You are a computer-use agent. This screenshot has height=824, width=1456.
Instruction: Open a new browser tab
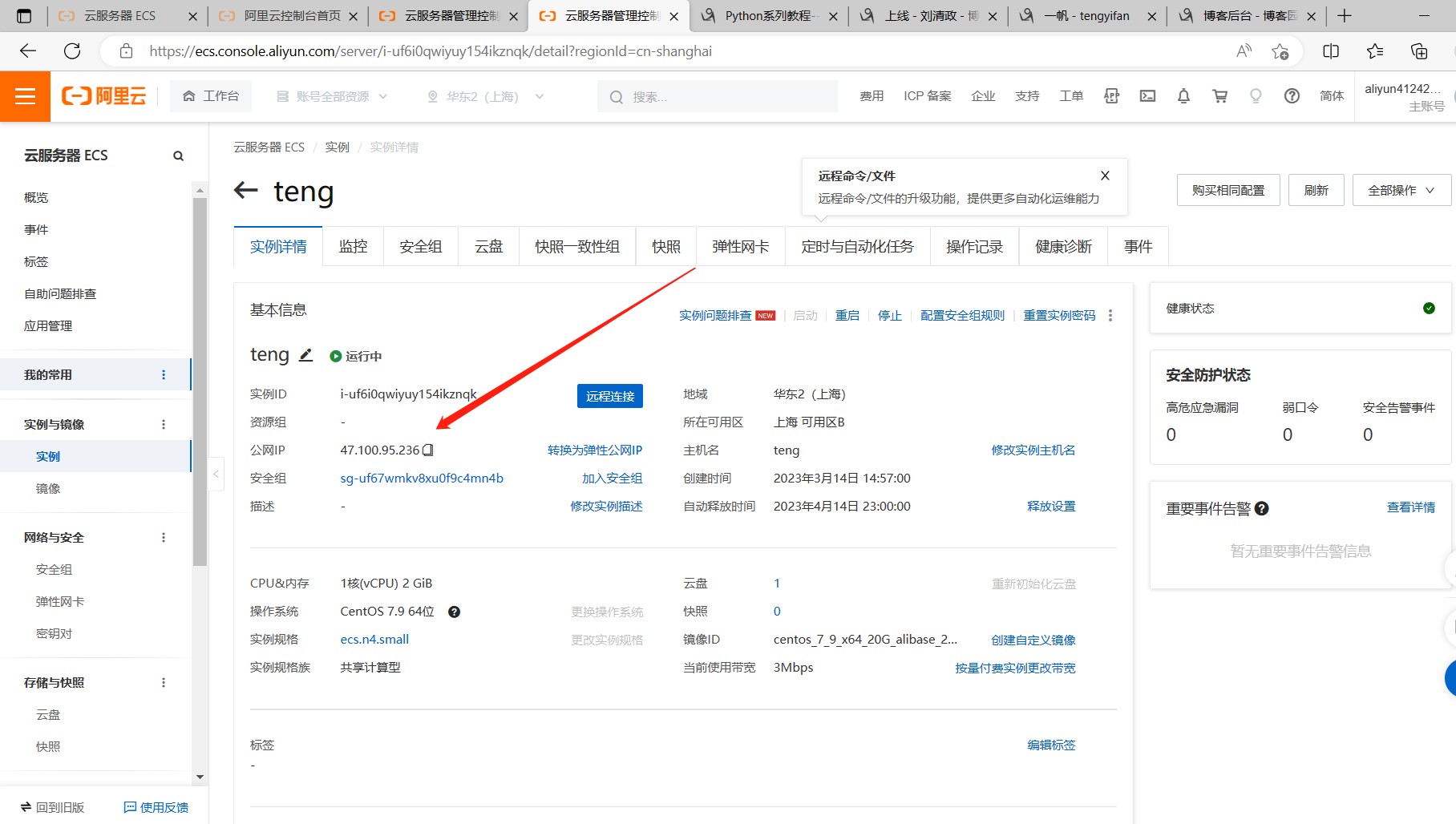coord(1345,16)
